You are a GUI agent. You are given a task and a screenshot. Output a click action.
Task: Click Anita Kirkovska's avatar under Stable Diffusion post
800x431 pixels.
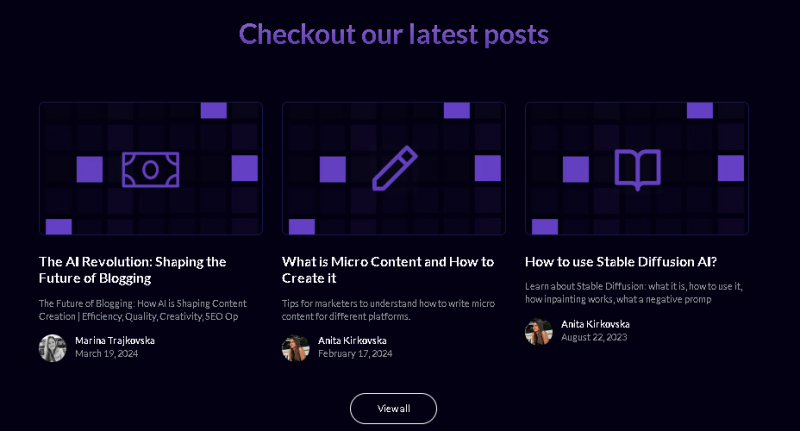click(539, 331)
